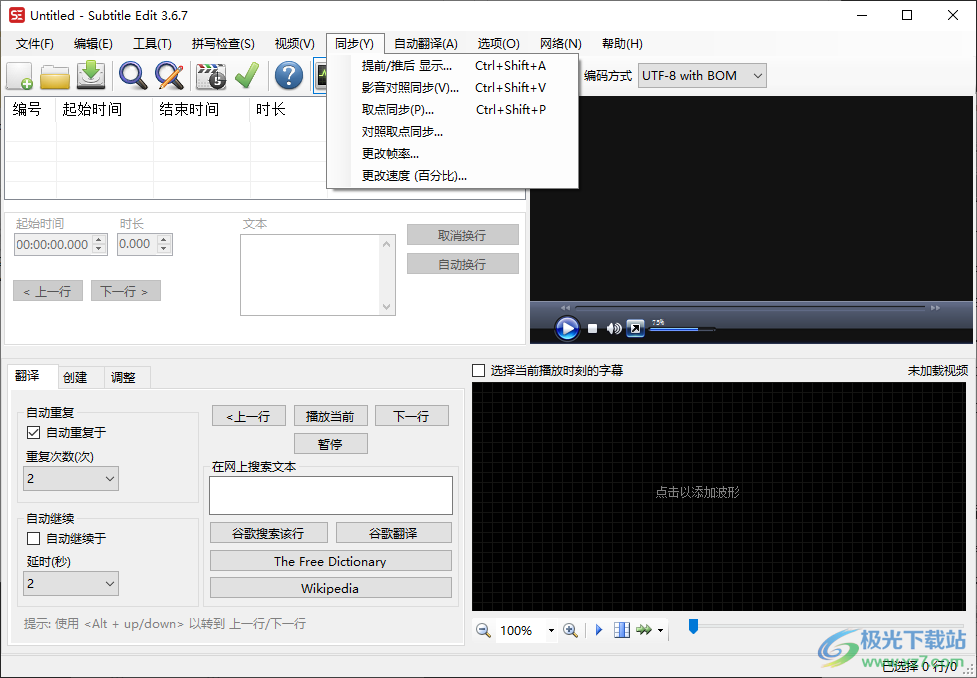Open a subtitle file via folder icon
Viewport: 977px width, 678px height.
coord(55,76)
